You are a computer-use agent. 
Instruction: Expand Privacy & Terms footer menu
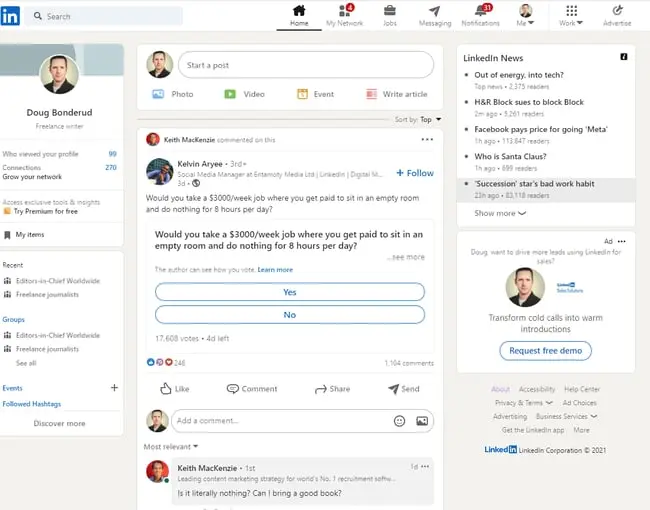[x=524, y=403]
